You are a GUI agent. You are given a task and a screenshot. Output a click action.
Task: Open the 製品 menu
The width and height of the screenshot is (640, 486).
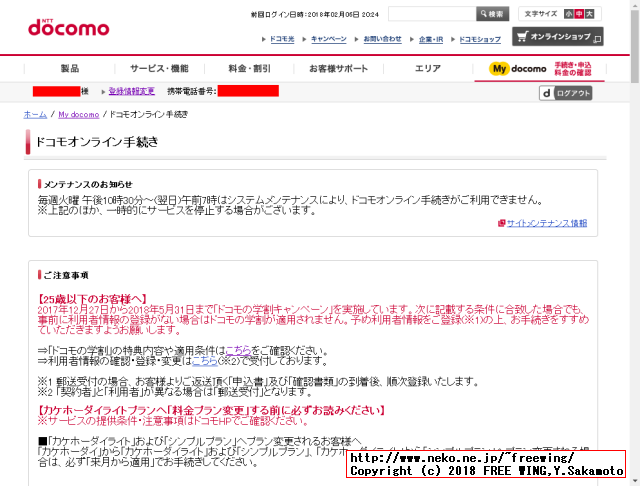tap(70, 69)
